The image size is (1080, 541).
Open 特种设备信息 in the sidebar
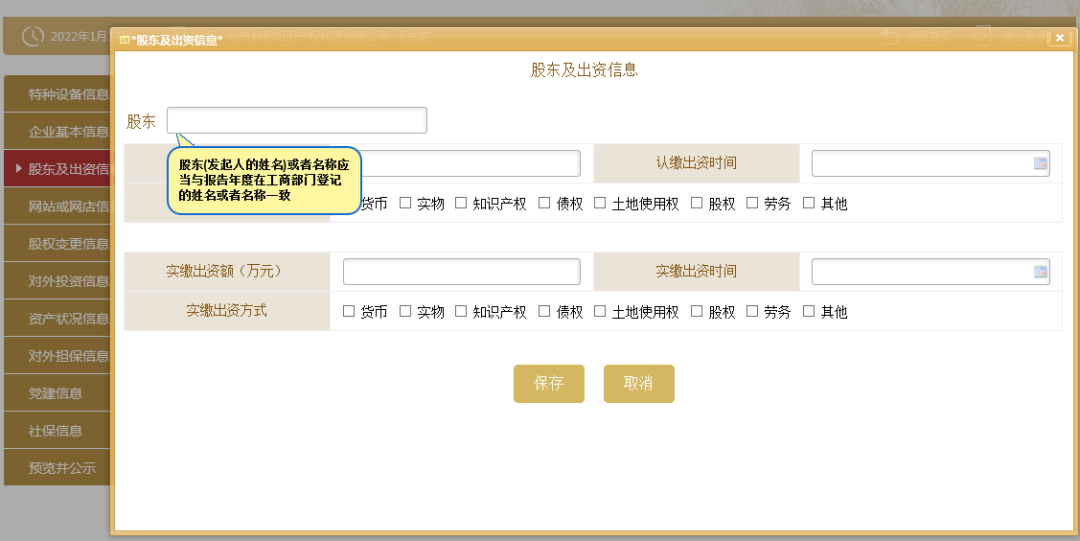click(62, 95)
